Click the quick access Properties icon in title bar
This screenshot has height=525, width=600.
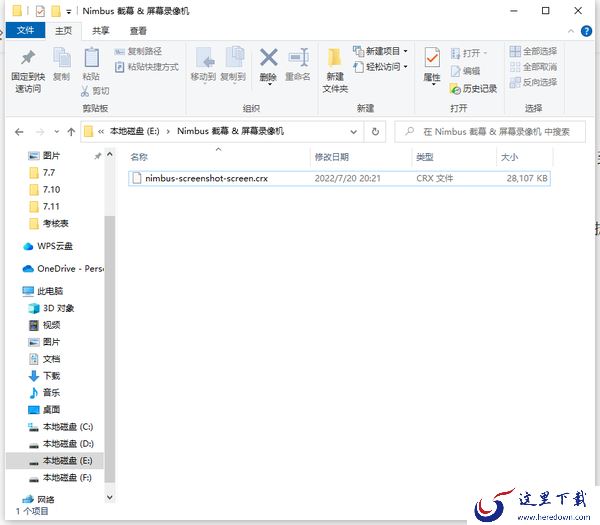[40, 11]
